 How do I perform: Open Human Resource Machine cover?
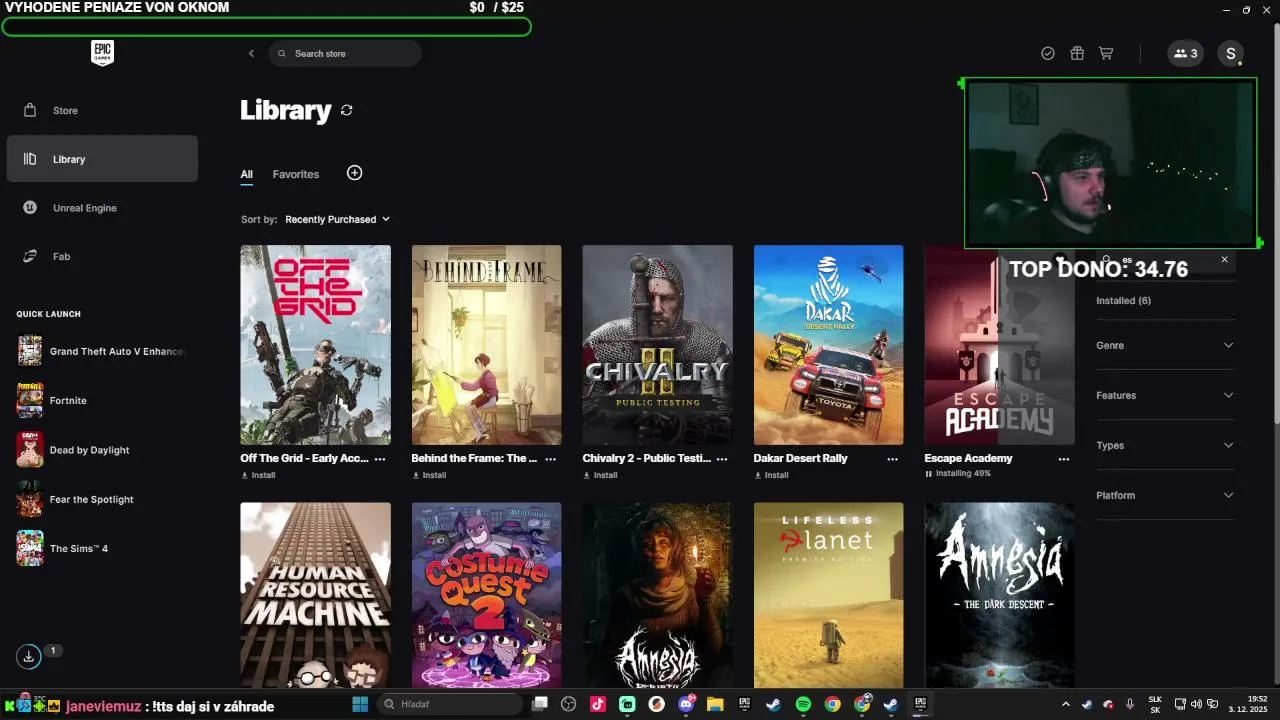click(315, 595)
